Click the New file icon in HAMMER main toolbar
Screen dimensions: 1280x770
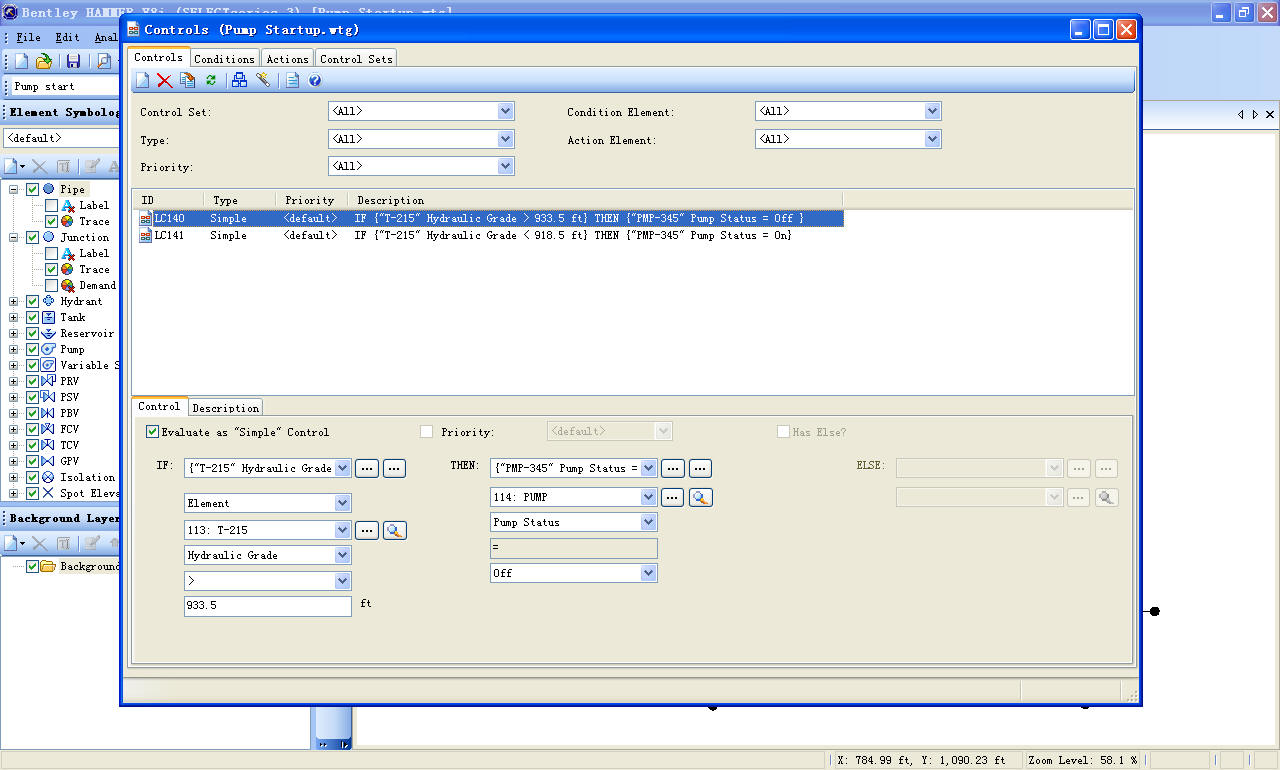click(21, 61)
